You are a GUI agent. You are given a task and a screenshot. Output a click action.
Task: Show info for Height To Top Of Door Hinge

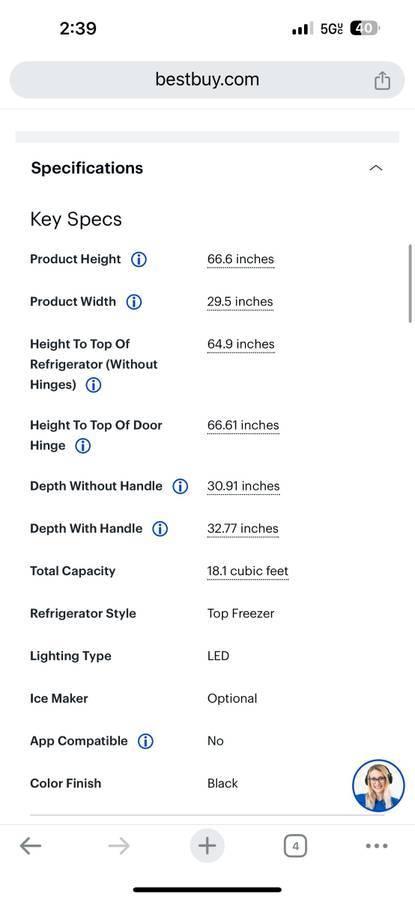pos(83,446)
